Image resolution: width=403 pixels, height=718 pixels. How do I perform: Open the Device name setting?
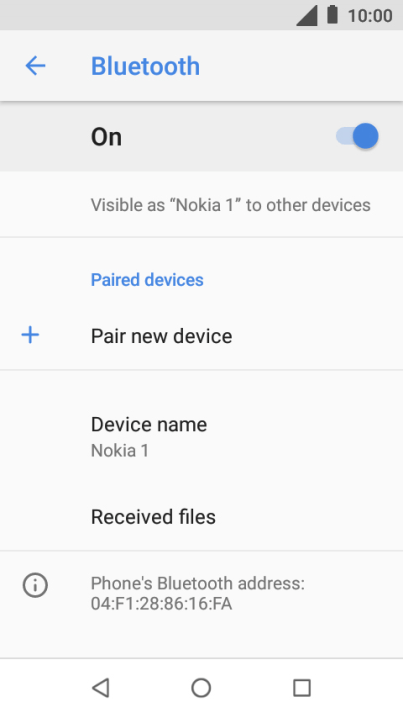pos(202,437)
